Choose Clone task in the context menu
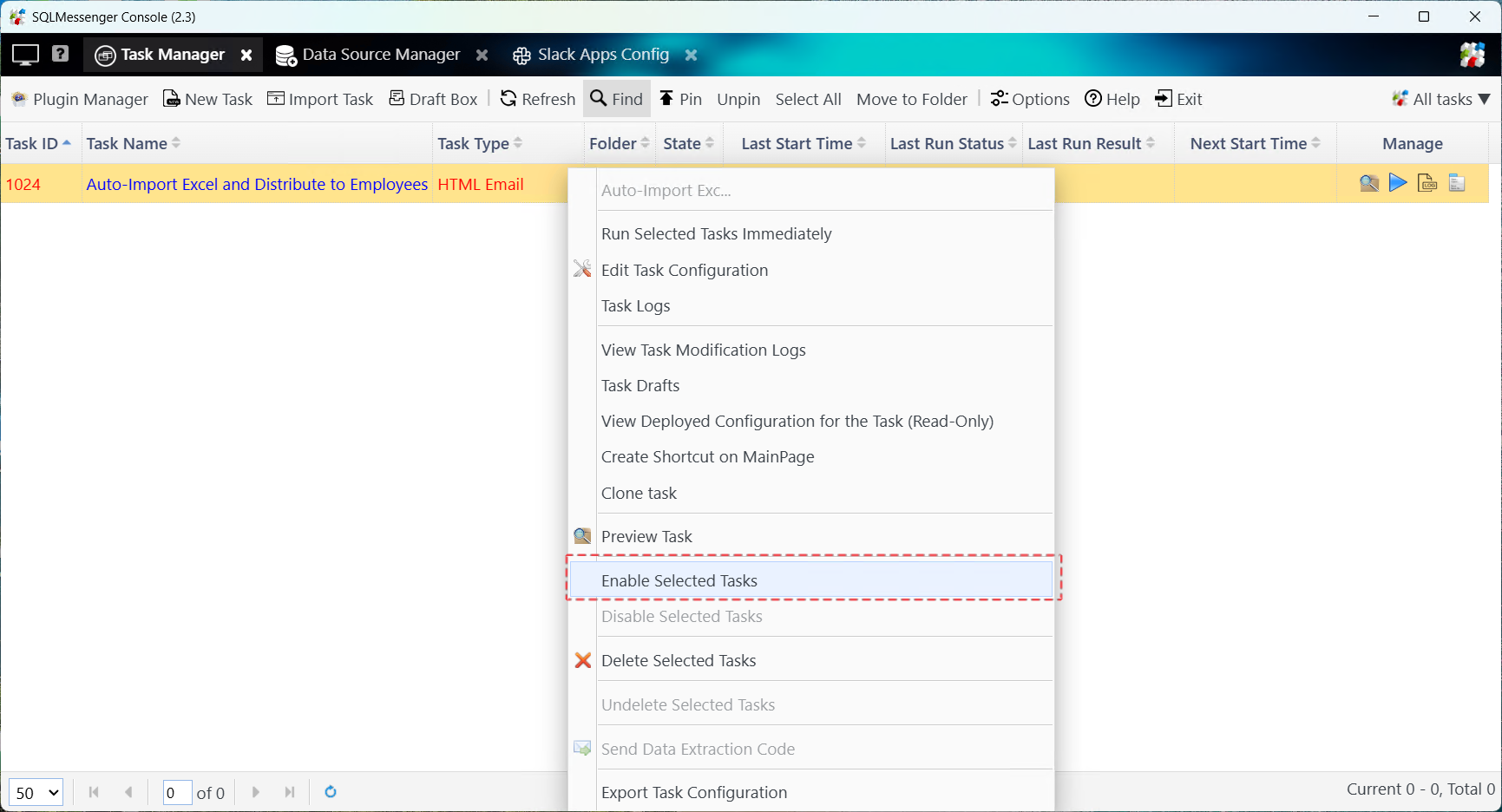Image resolution: width=1502 pixels, height=812 pixels. [639, 493]
